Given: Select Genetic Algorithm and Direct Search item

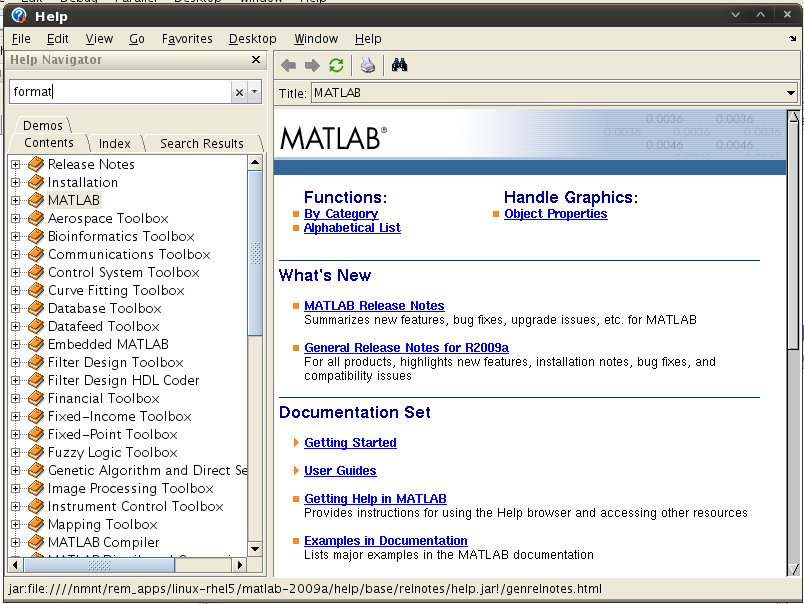Looking at the screenshot, I should click(x=148, y=471).
